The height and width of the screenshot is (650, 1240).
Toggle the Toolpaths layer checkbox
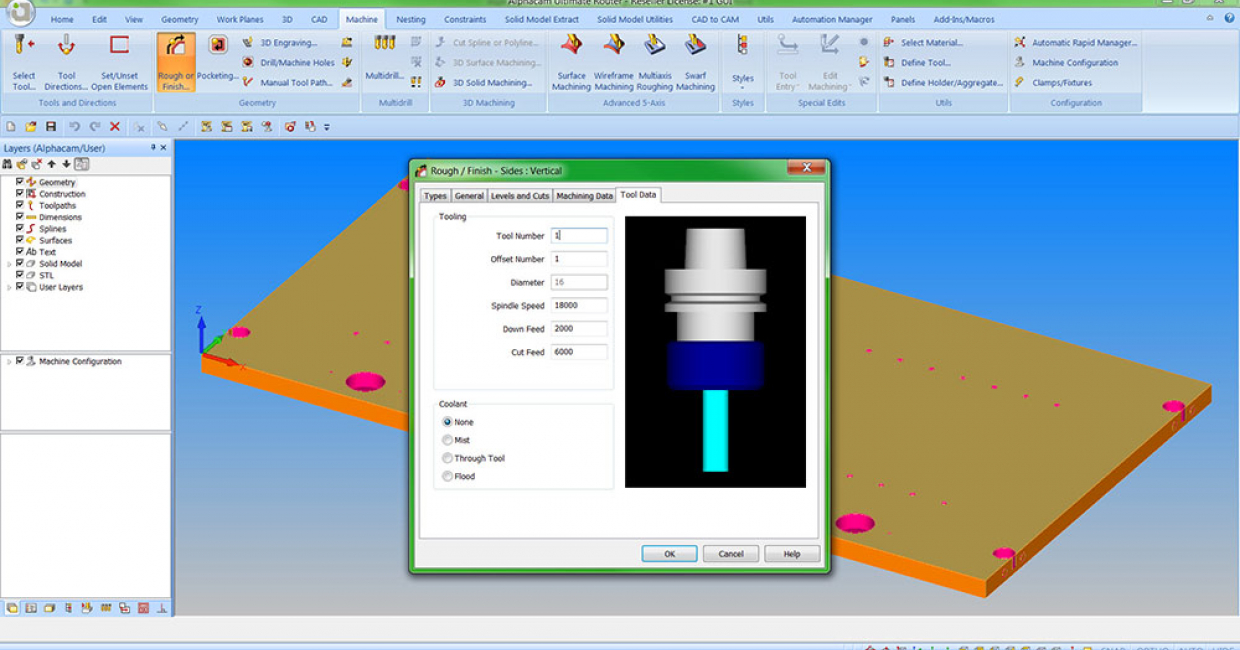(20, 205)
